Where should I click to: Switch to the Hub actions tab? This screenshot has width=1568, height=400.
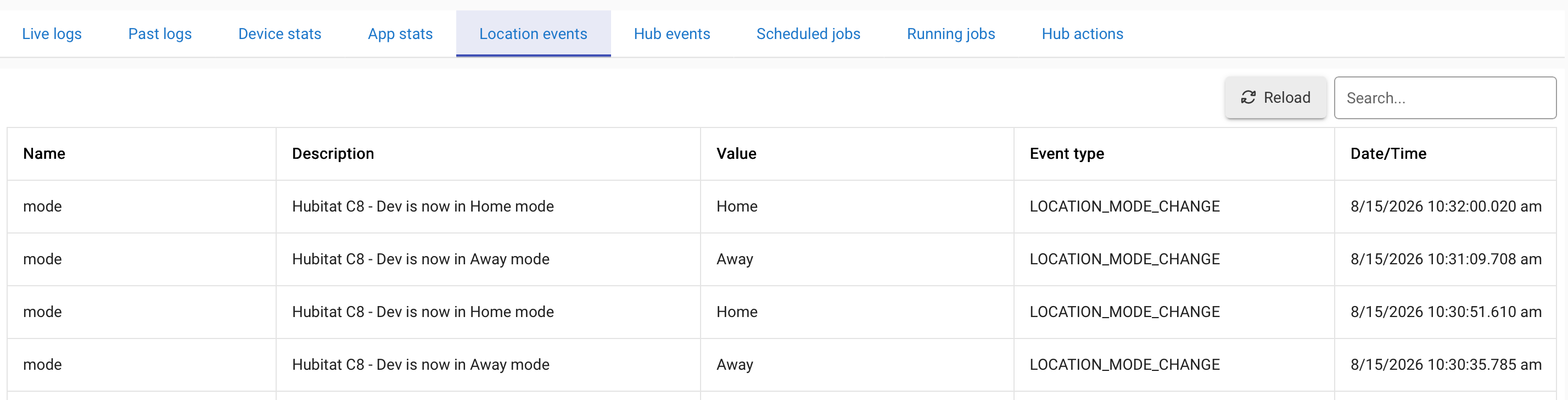coord(1082,34)
